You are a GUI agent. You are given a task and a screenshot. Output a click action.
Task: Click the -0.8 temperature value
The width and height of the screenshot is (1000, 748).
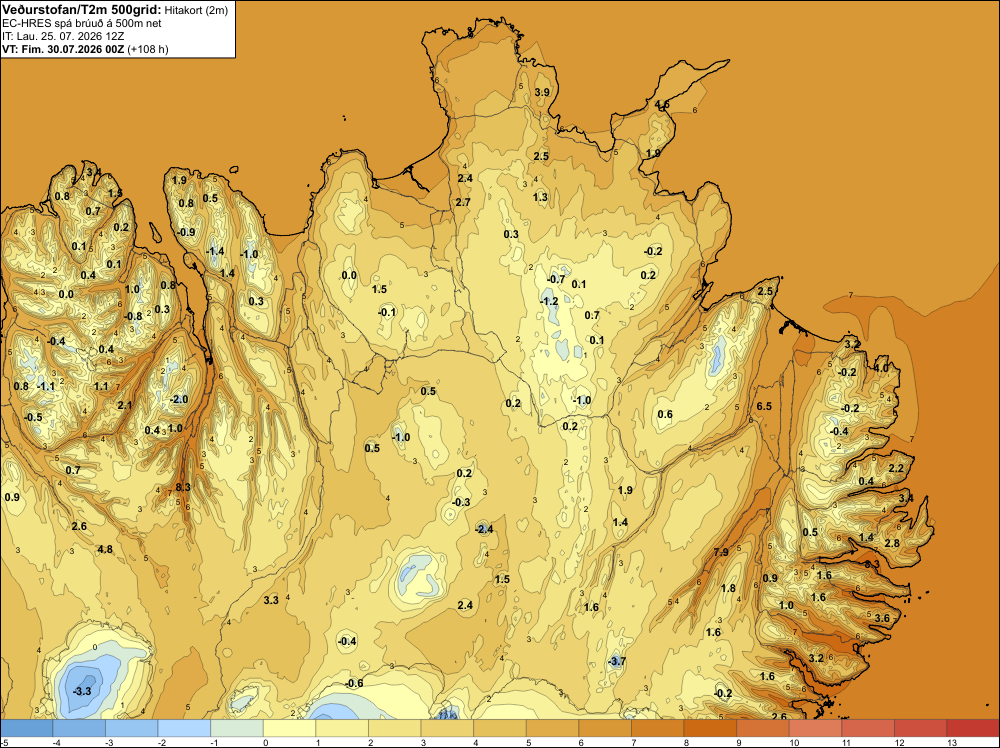tap(133, 316)
